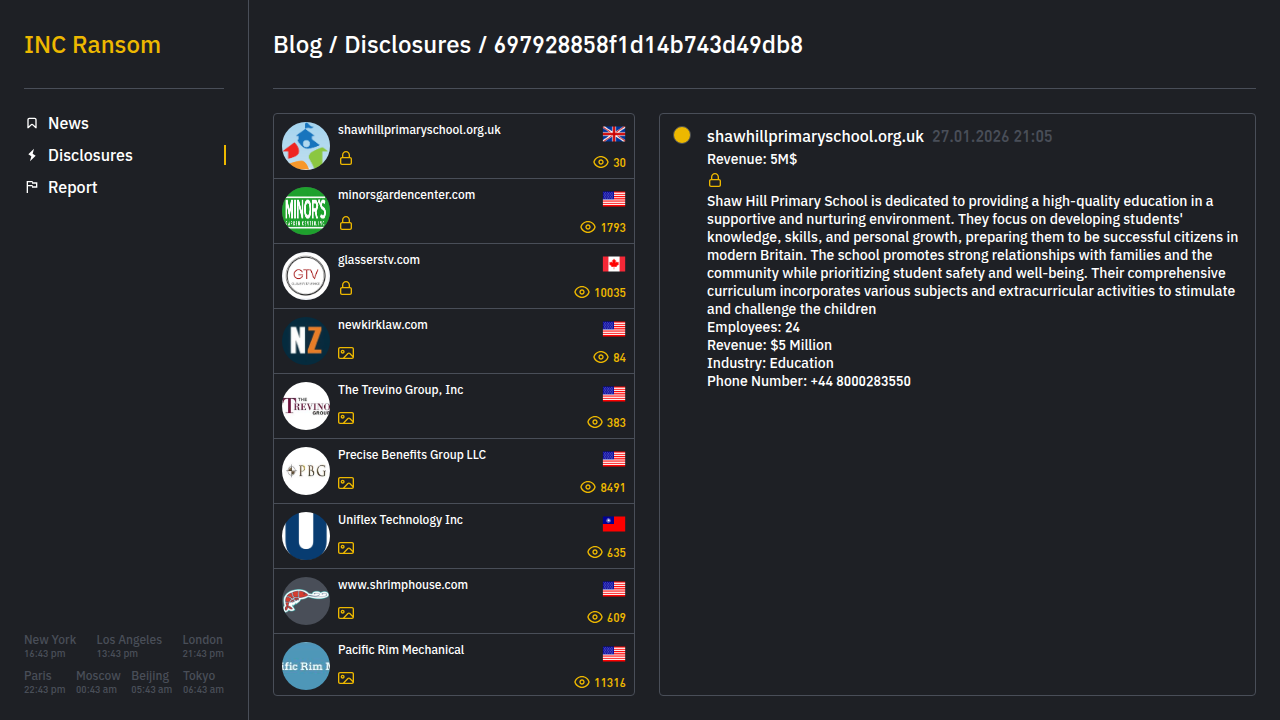Viewport: 1280px width, 720px height.
Task: Click the eye views icon for Precise Benefits Group
Action: (x=588, y=487)
